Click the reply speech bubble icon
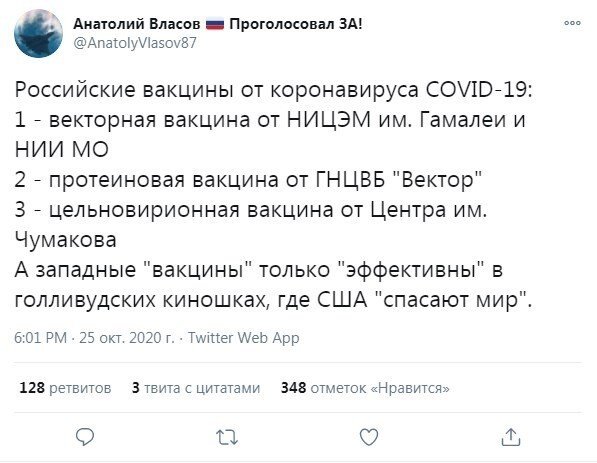 [85, 437]
